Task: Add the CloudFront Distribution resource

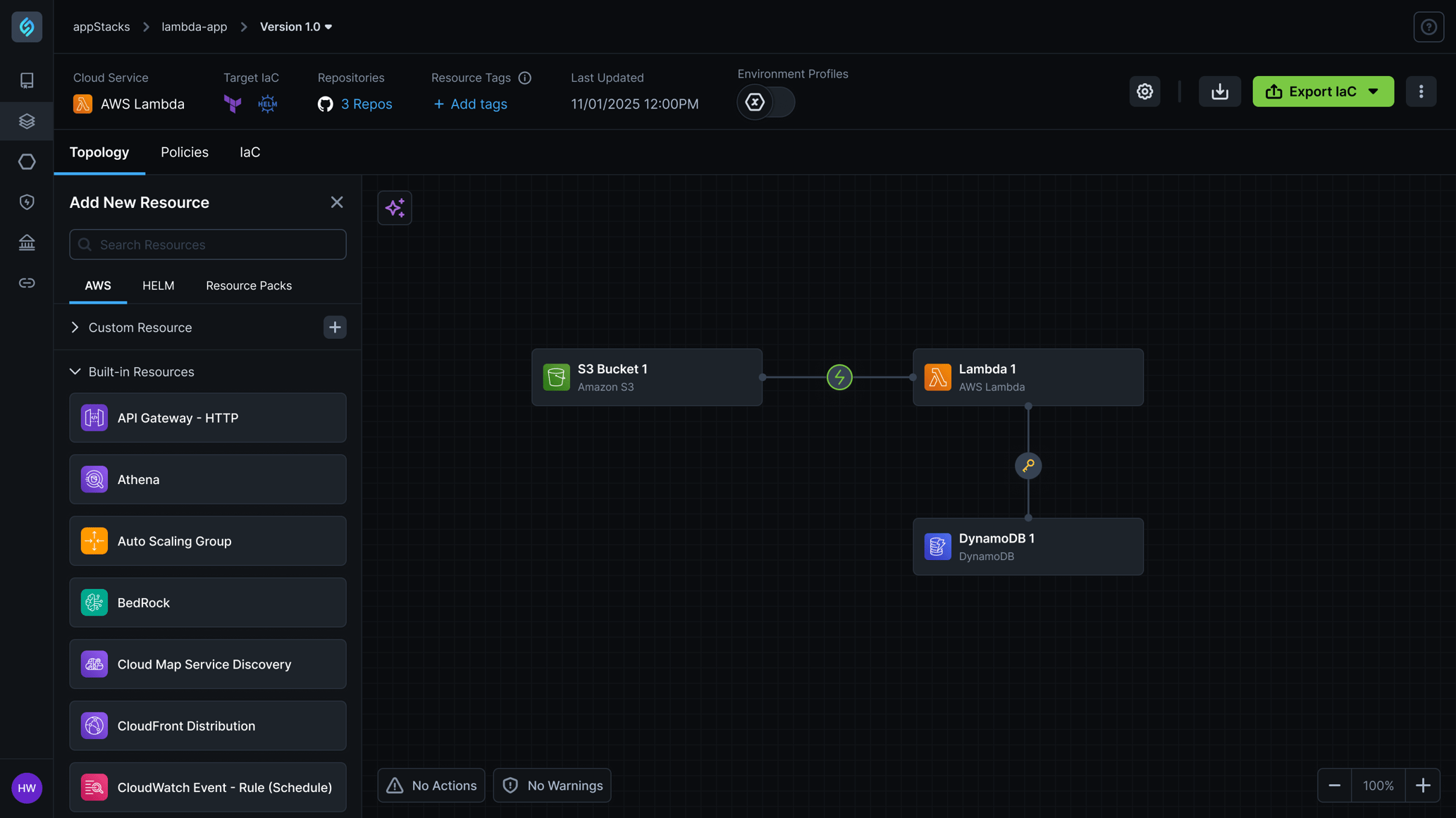Action: (208, 726)
